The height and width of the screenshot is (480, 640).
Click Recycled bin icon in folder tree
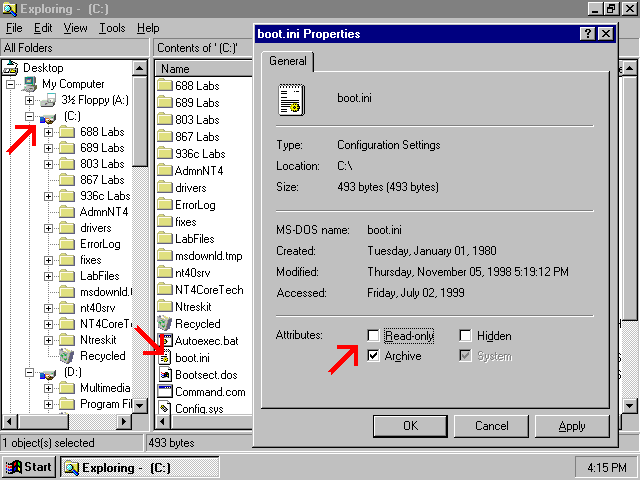click(x=67, y=356)
